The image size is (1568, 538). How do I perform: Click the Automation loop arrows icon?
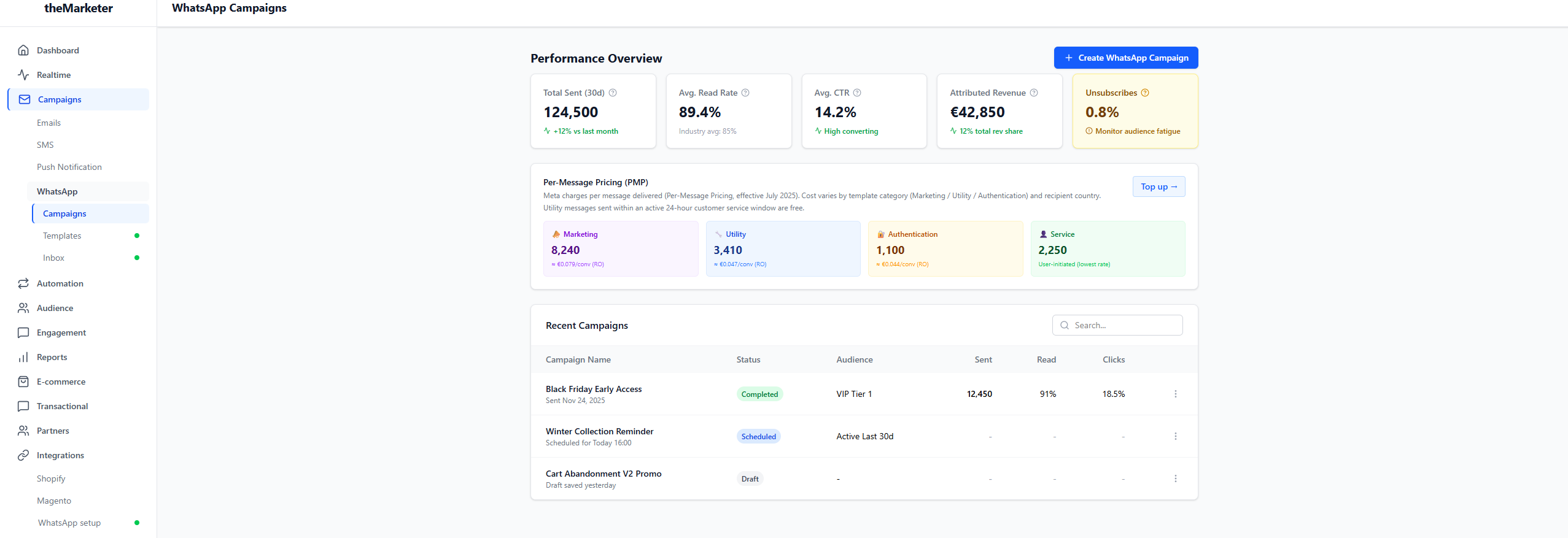point(23,283)
